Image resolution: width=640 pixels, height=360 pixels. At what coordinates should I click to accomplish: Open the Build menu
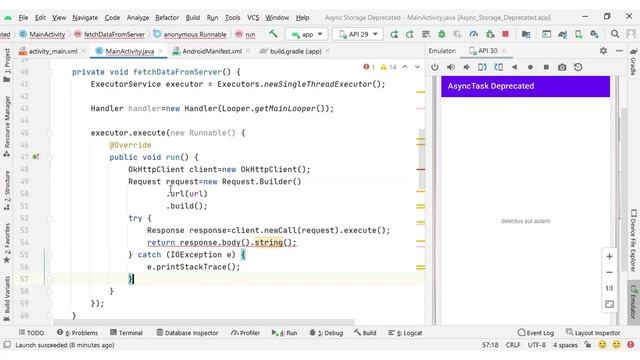[193, 18]
